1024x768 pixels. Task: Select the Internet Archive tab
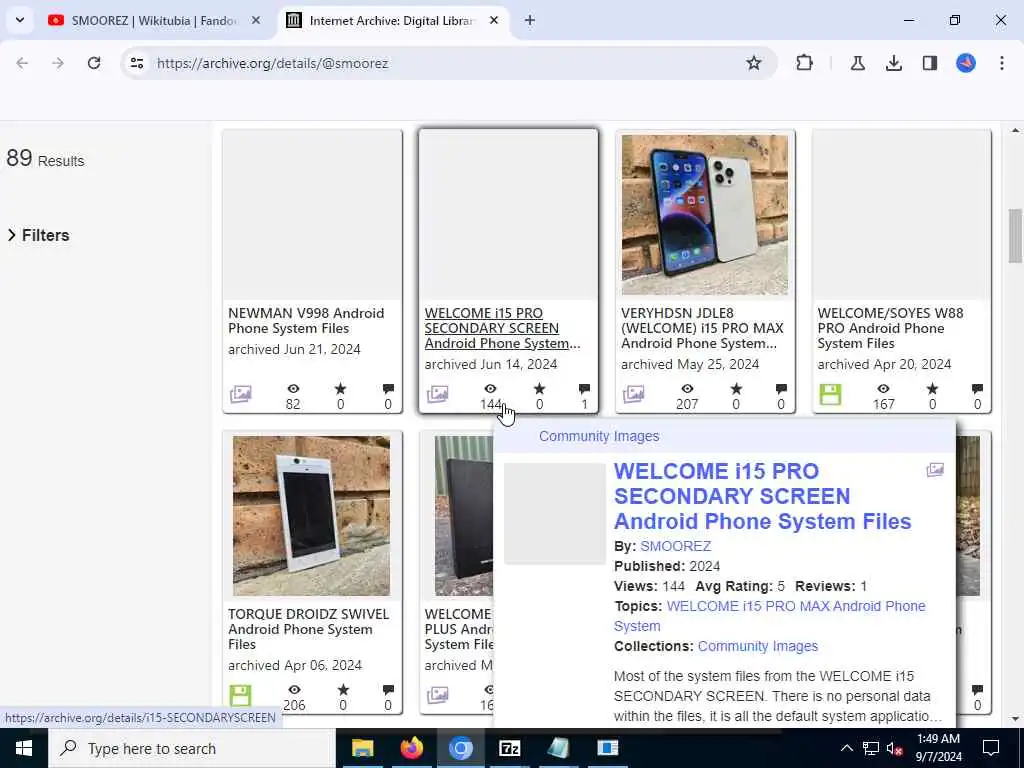(x=392, y=21)
